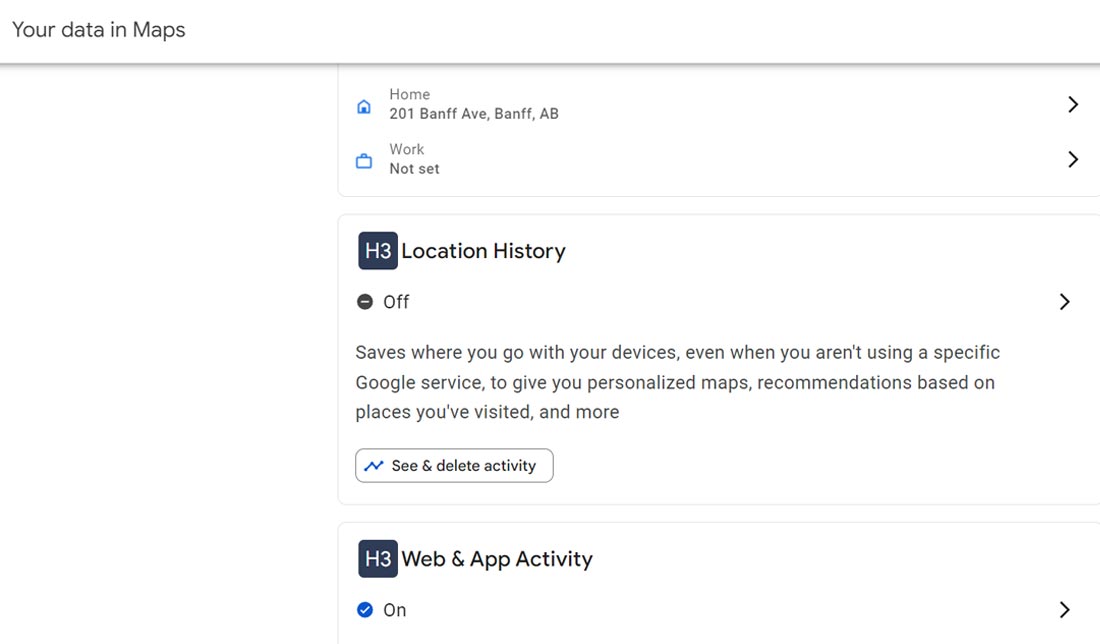Viewport: 1100px width, 644px height.
Task: Click the blue Home house icon
Action: (364, 106)
